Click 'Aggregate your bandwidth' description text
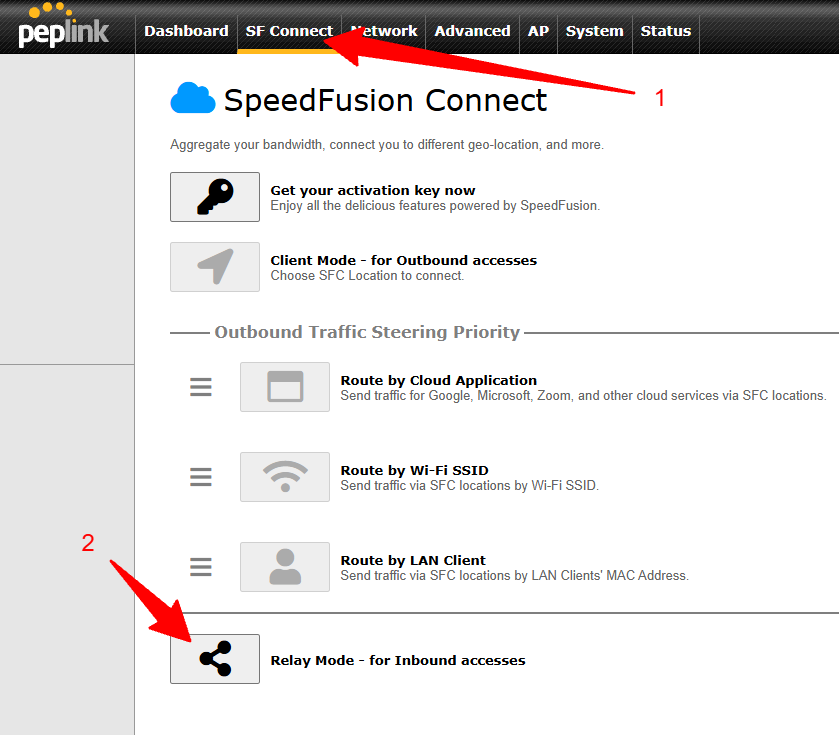The width and height of the screenshot is (839, 735). [x=387, y=144]
